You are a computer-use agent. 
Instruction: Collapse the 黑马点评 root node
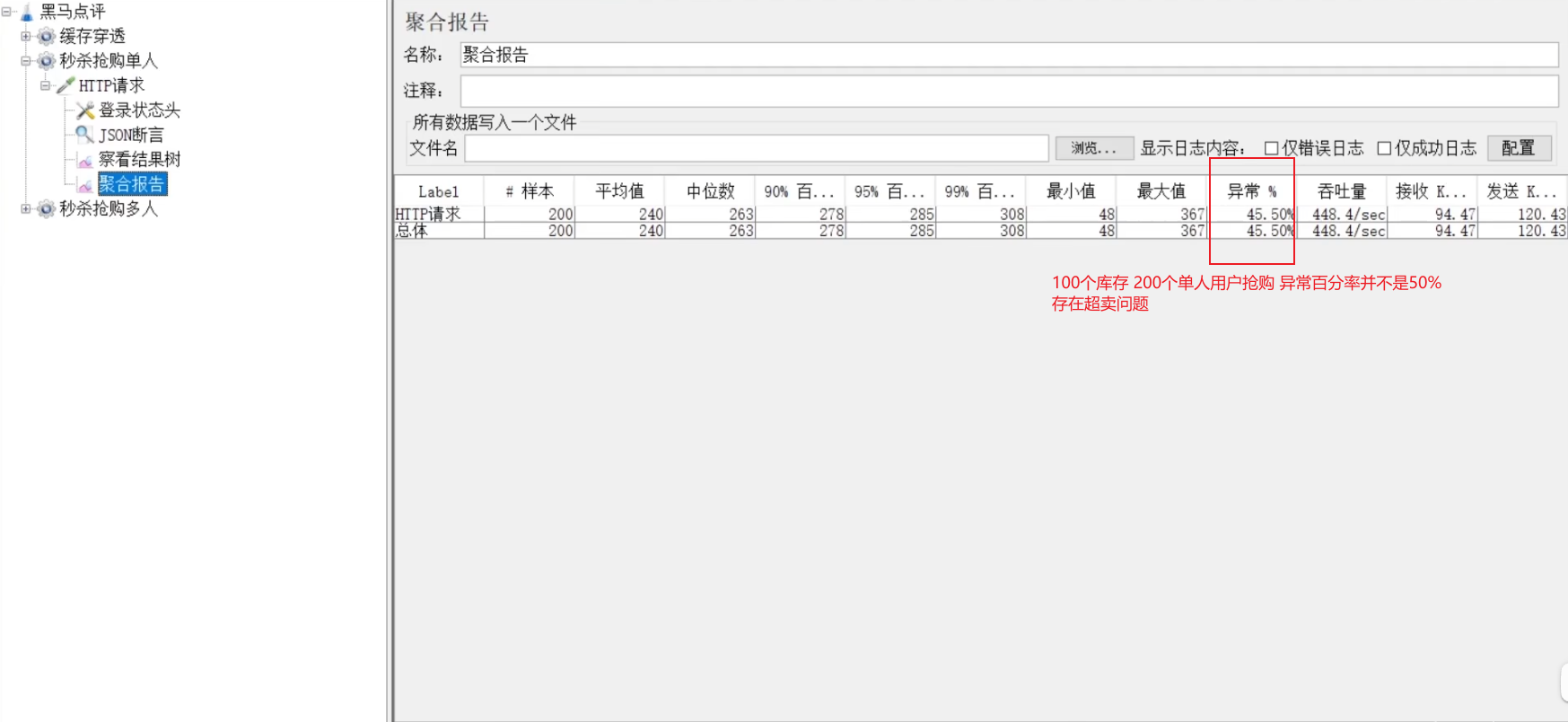point(6,12)
